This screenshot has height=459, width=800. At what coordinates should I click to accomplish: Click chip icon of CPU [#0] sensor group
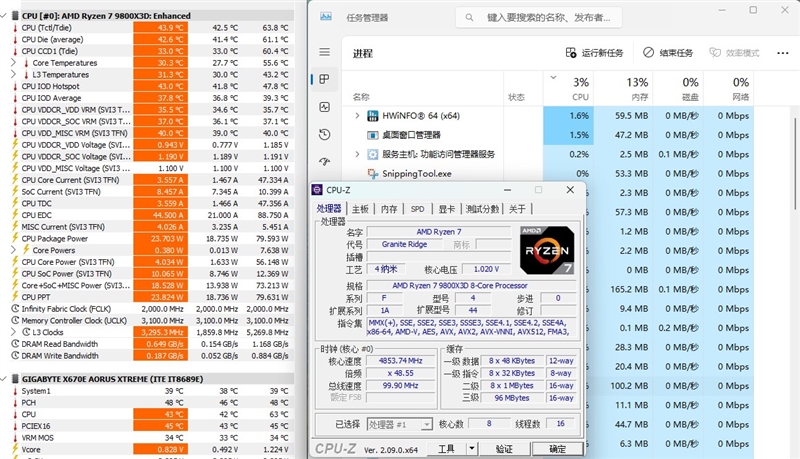(15, 16)
